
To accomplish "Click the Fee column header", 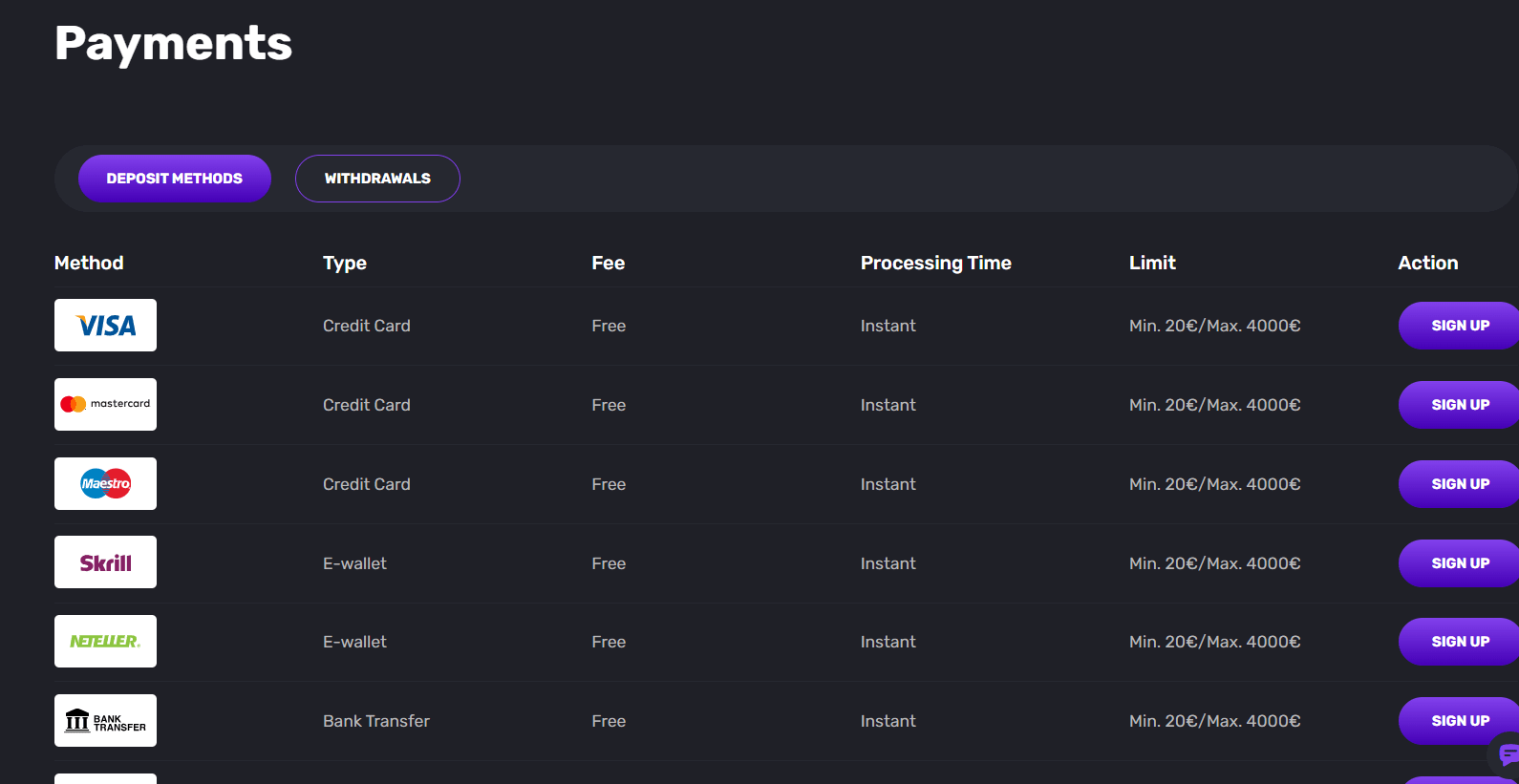I will (608, 263).
